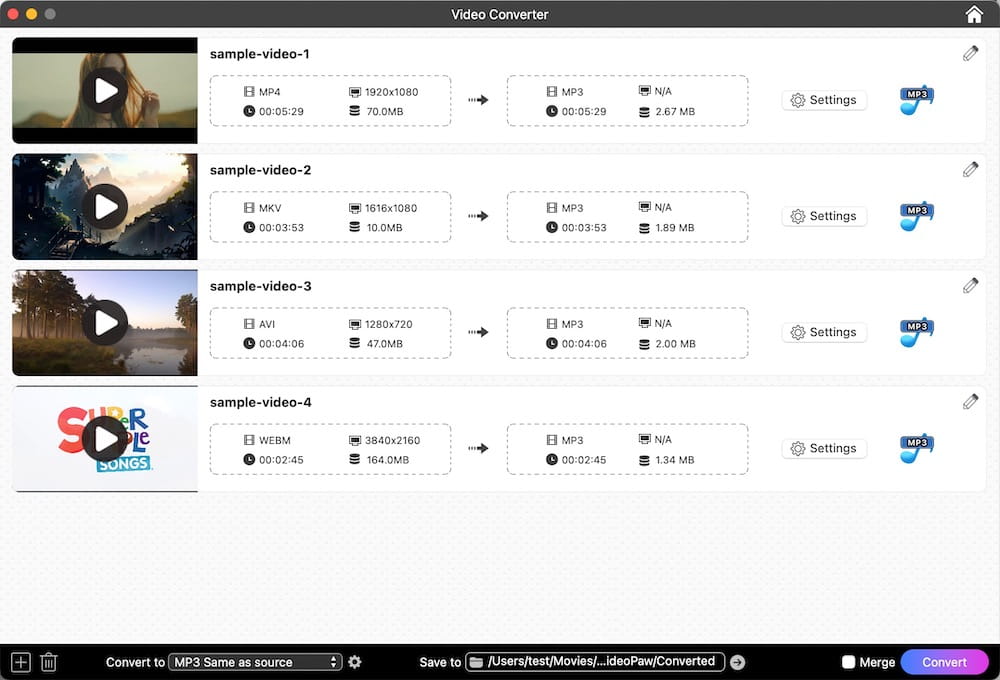1000x680 pixels.
Task: Play the sample-video-1 thumbnail preview
Action: point(105,91)
